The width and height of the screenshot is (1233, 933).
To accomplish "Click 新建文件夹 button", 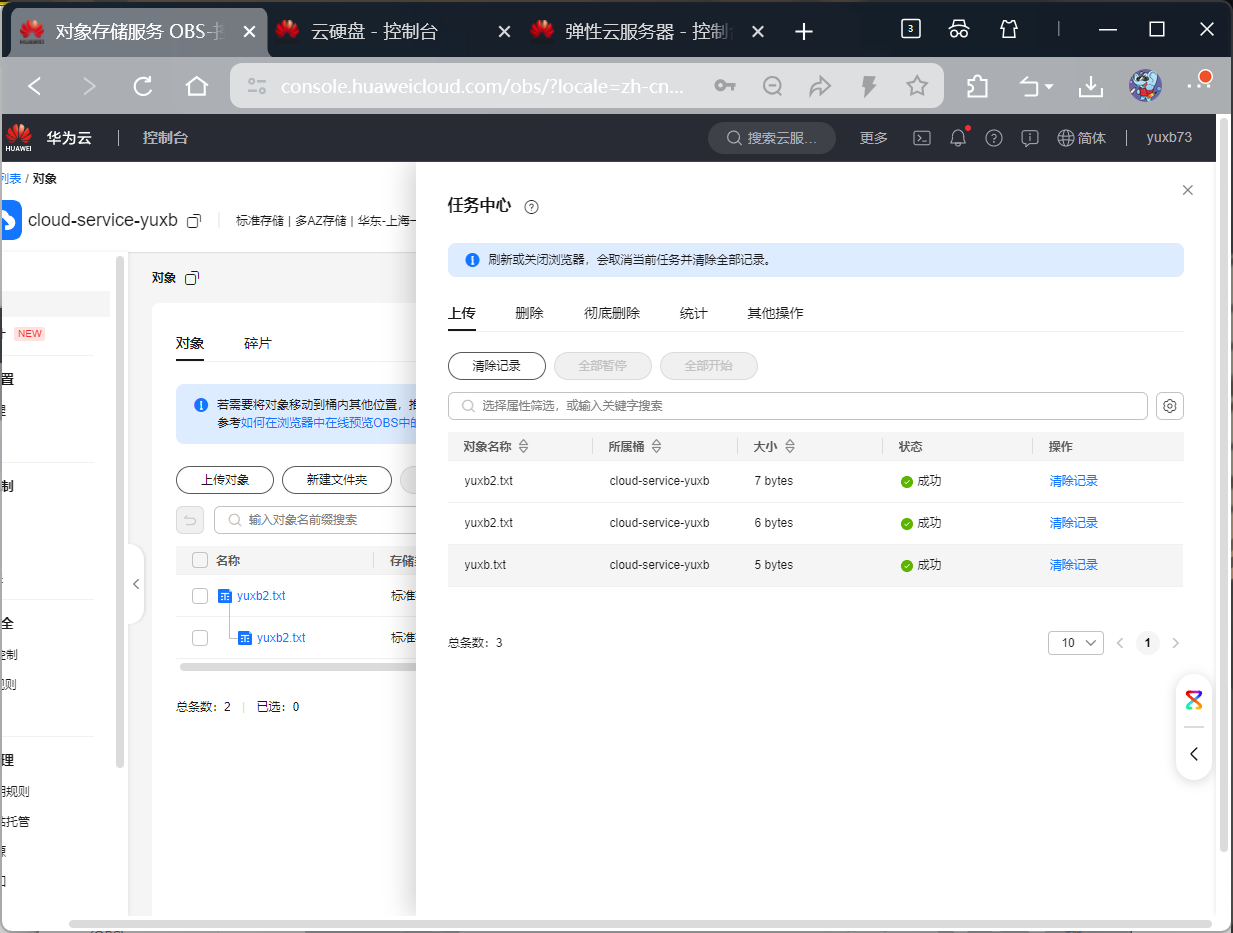I will click(337, 480).
